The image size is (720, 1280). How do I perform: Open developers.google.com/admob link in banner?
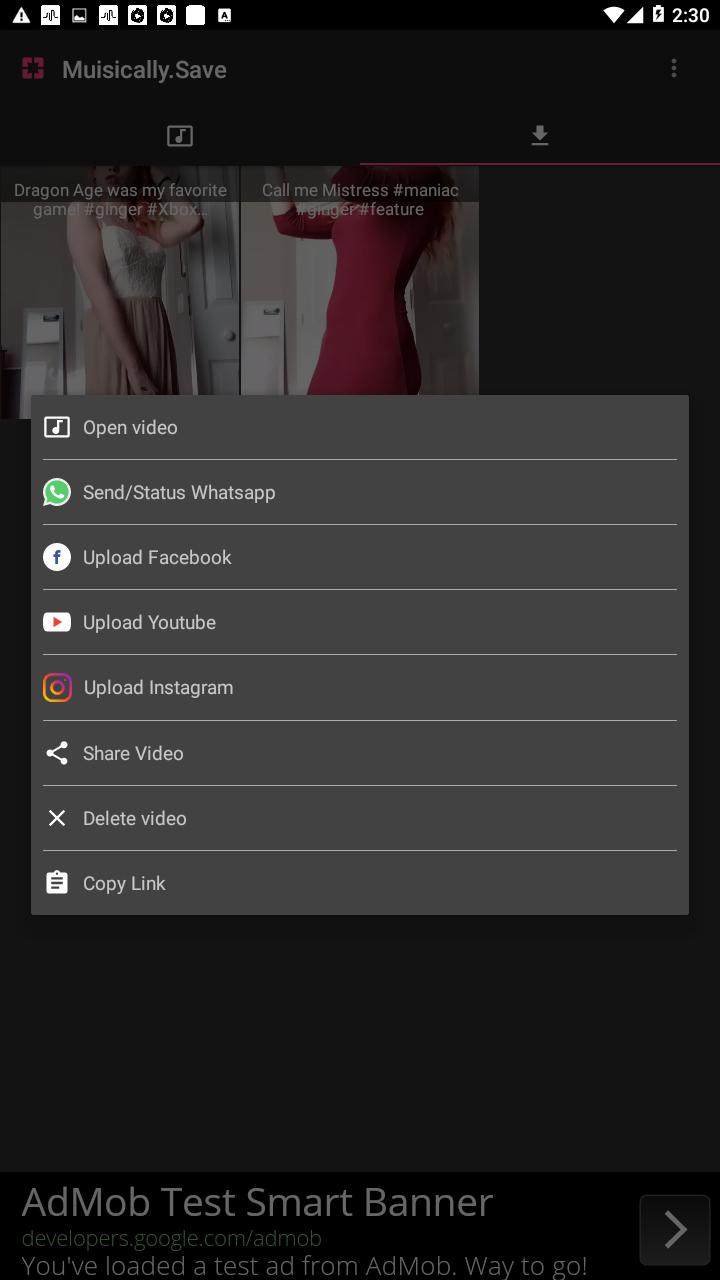[172, 1238]
